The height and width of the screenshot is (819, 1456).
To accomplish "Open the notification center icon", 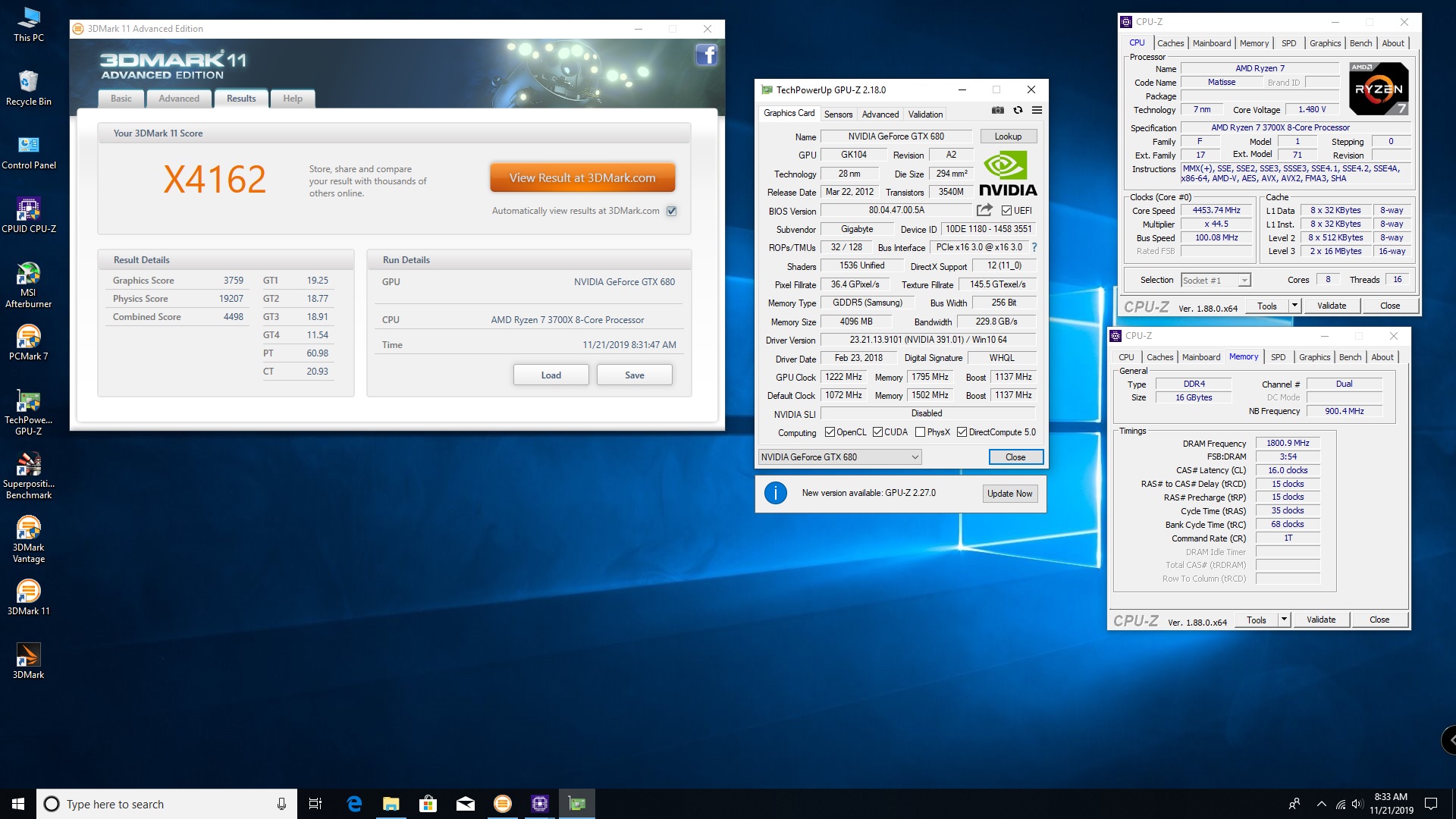I will 1431,804.
